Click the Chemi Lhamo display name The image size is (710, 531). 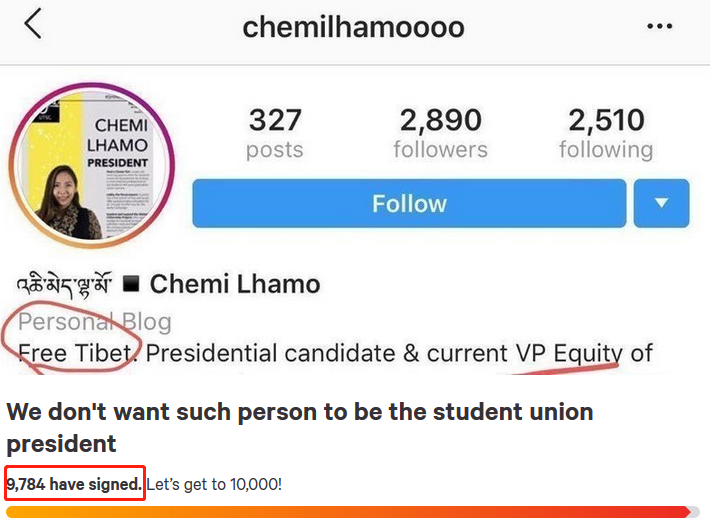[x=235, y=284]
